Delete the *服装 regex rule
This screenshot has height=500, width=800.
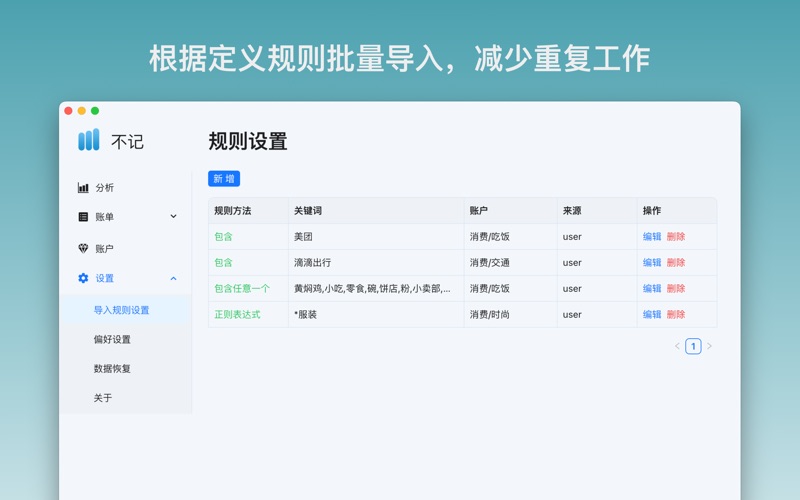point(676,314)
